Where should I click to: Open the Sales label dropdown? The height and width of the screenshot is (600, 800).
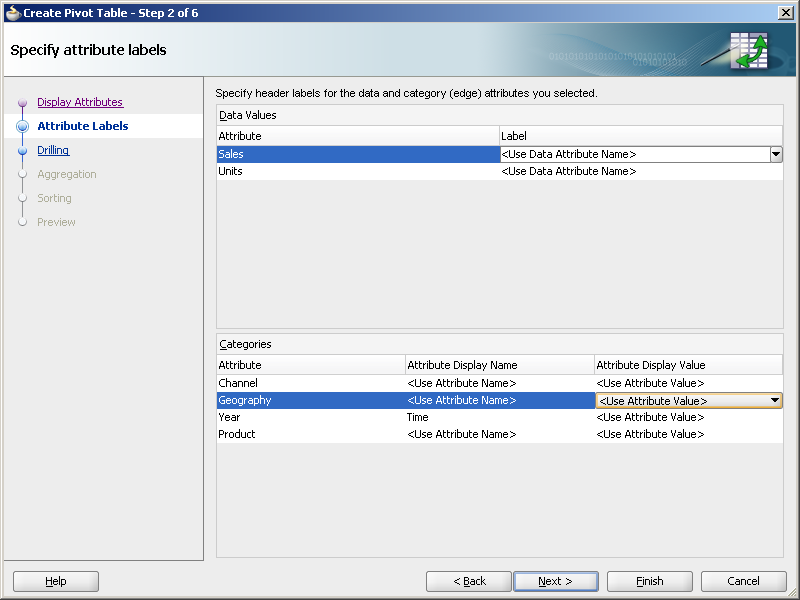coord(776,154)
